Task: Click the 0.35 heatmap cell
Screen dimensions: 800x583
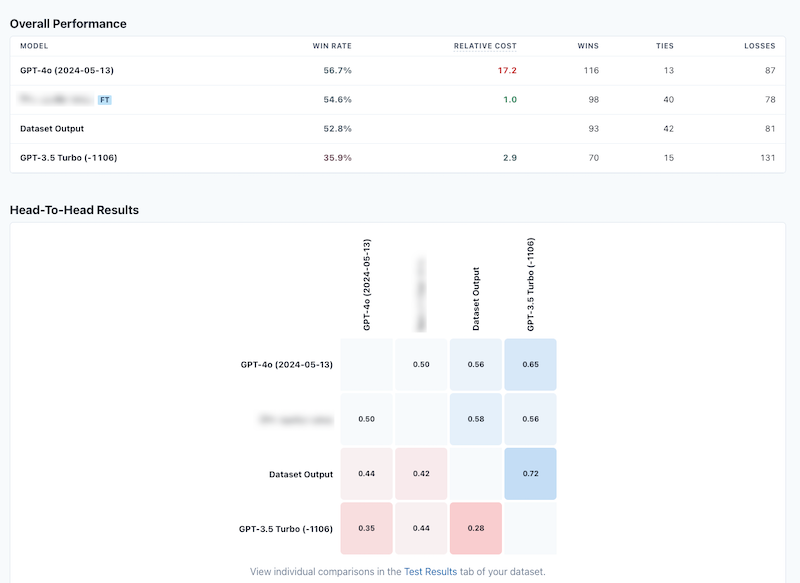Action: coord(365,528)
